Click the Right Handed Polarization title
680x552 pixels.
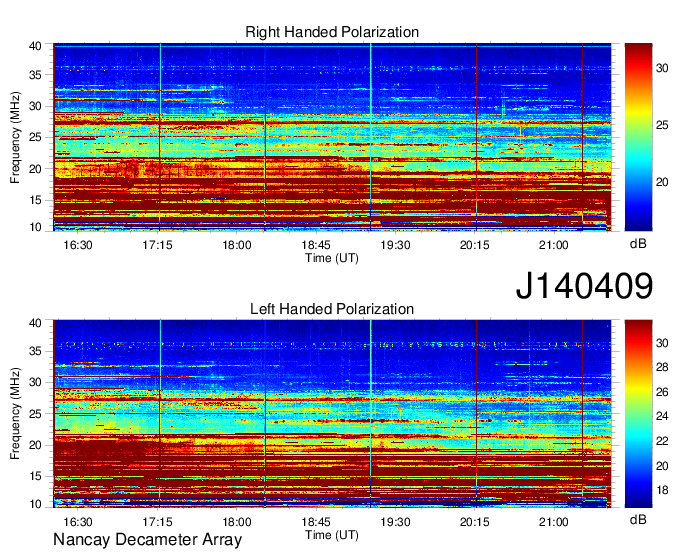332,32
